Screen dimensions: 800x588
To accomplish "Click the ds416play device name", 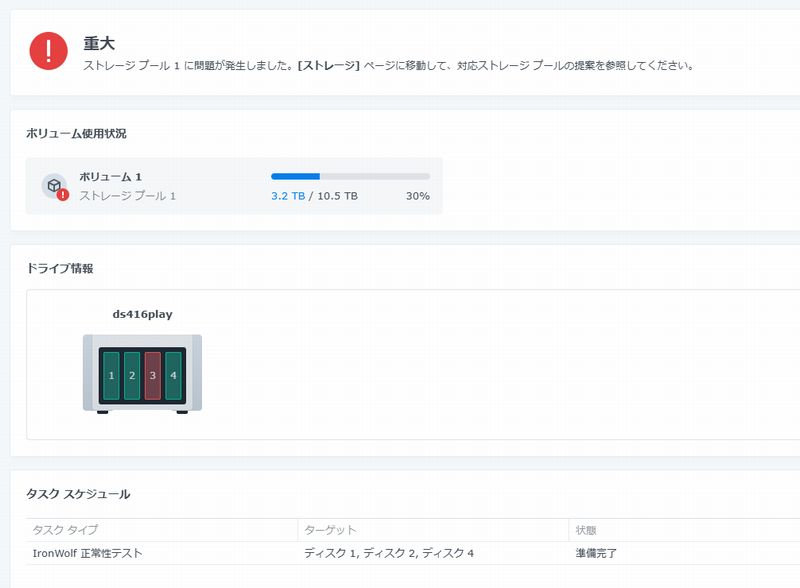I will [x=142, y=314].
